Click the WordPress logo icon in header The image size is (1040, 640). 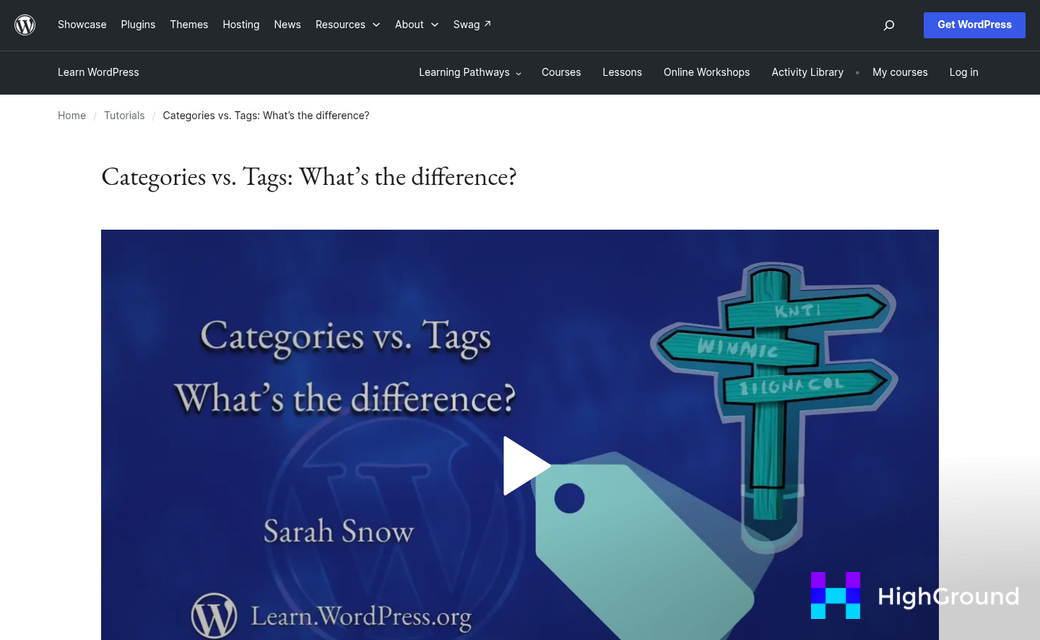25,25
